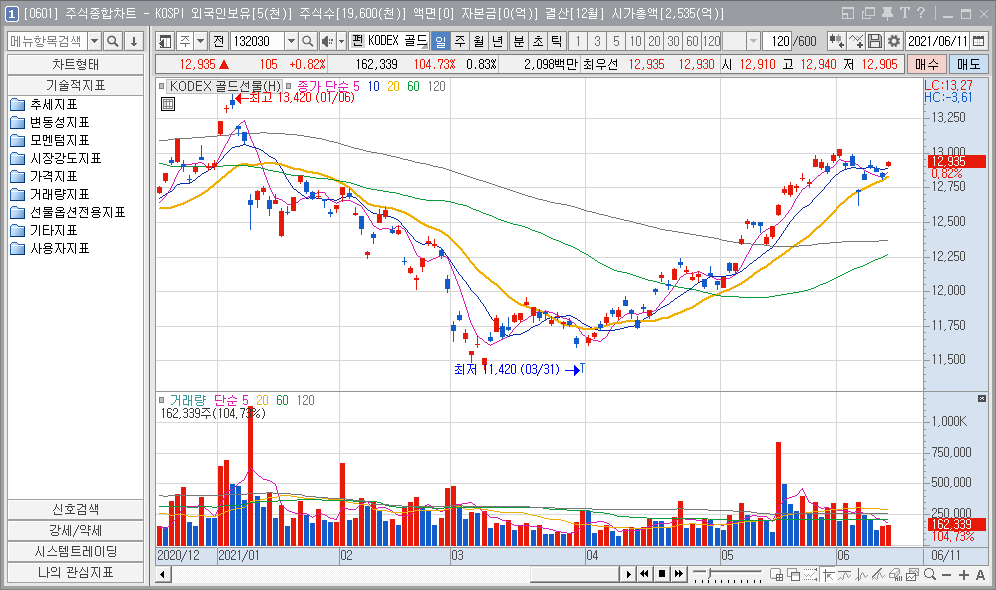Click the title bar help question mark
The width and height of the screenshot is (996, 590).
(920, 13)
